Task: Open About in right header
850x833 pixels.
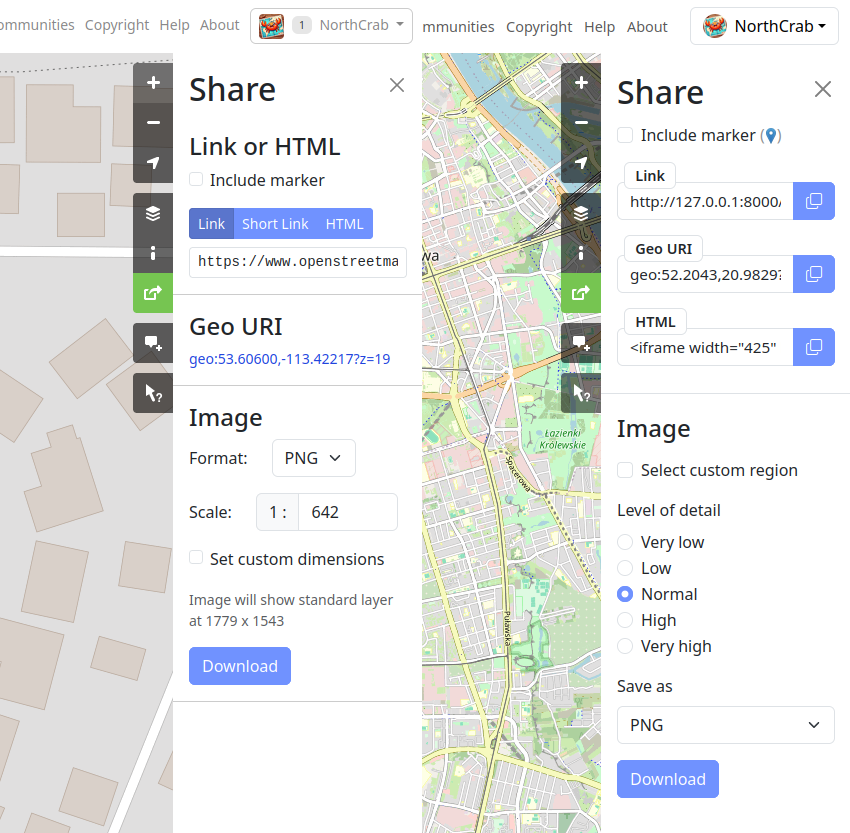Action: click(x=647, y=27)
